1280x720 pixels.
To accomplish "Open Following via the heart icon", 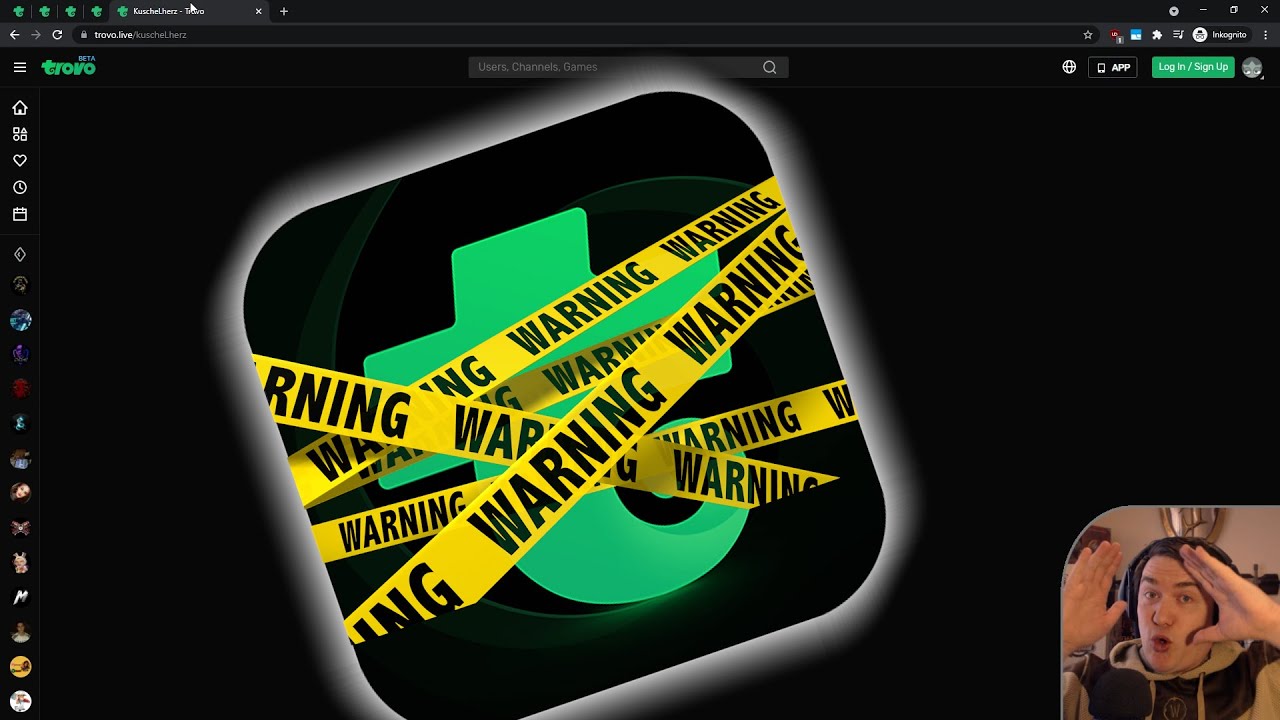I will point(20,161).
